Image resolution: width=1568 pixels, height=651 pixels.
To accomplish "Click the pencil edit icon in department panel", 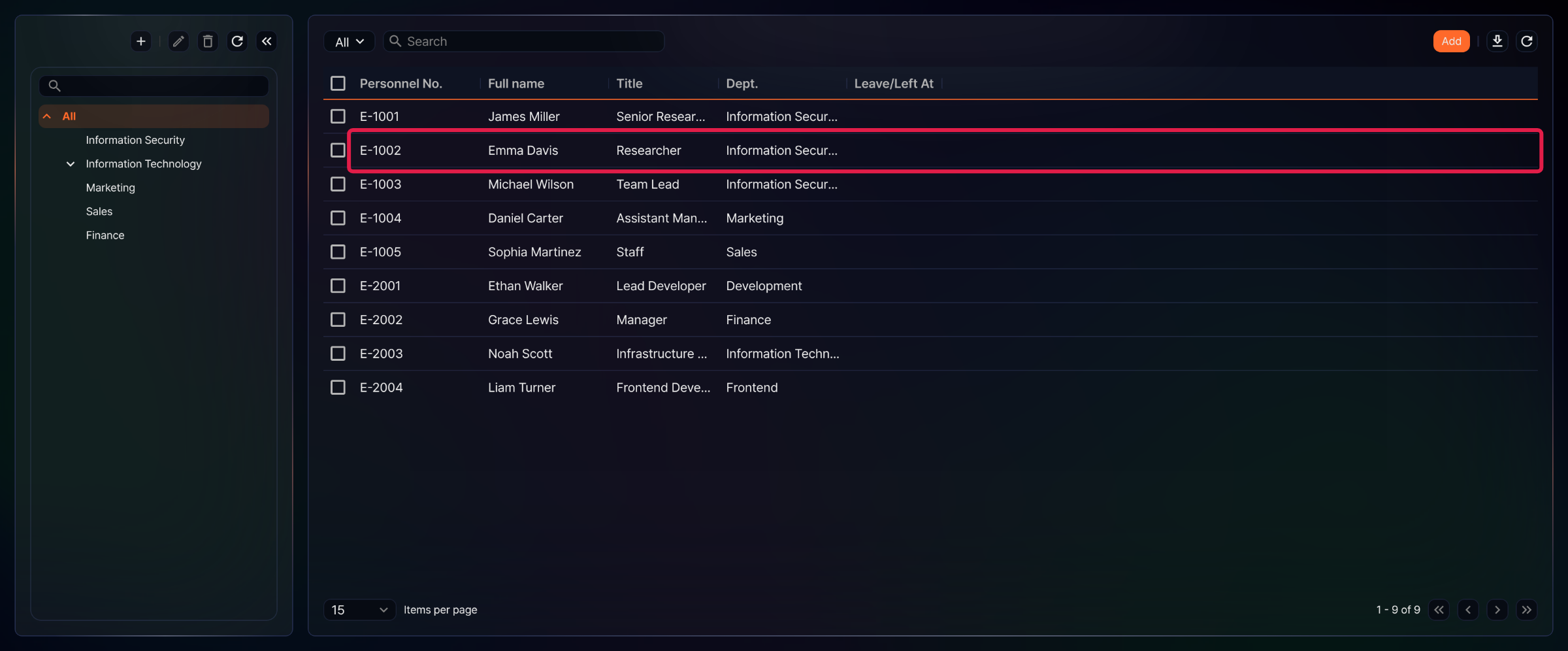I will pyautogui.click(x=178, y=41).
